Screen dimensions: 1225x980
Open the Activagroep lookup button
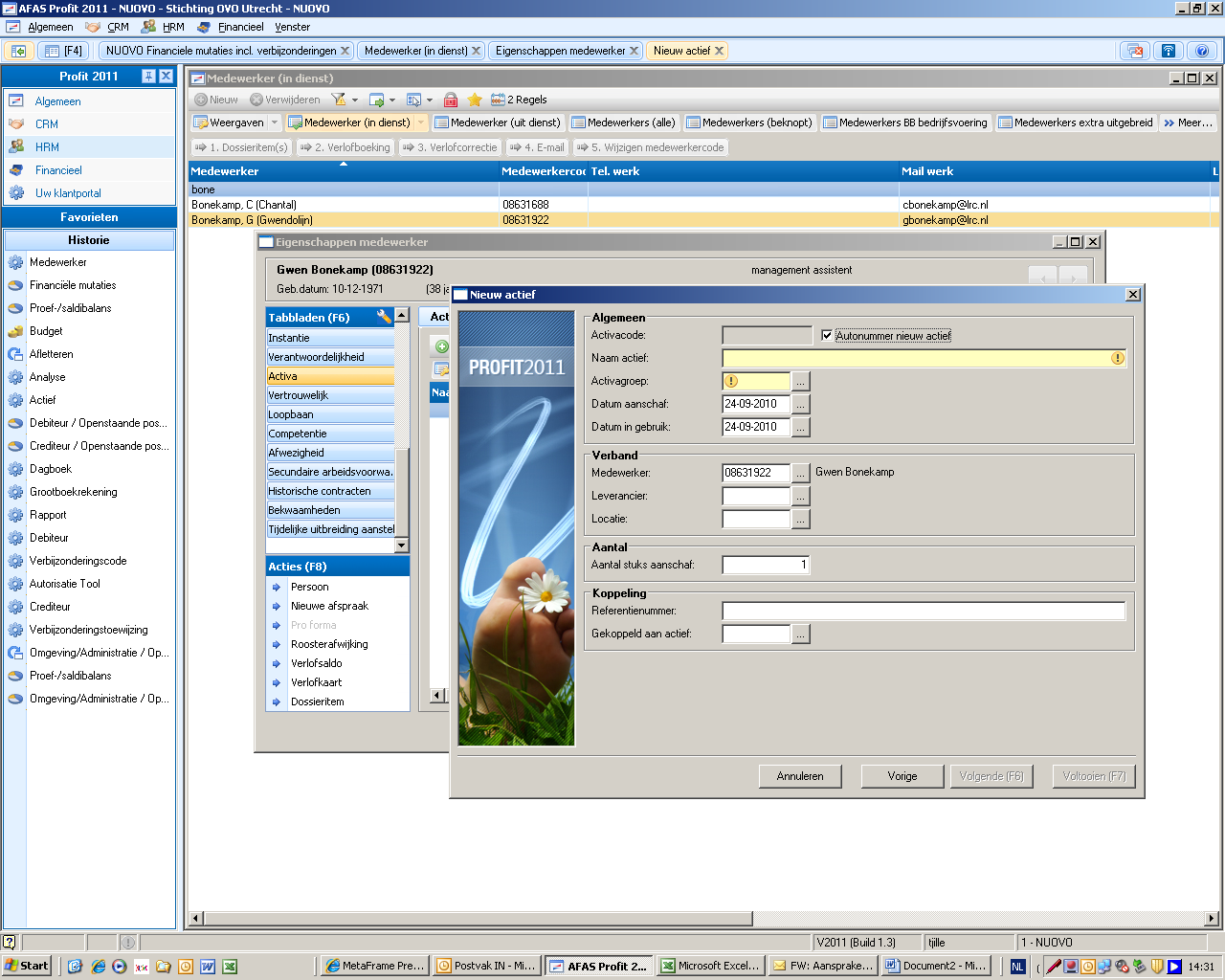coord(801,381)
